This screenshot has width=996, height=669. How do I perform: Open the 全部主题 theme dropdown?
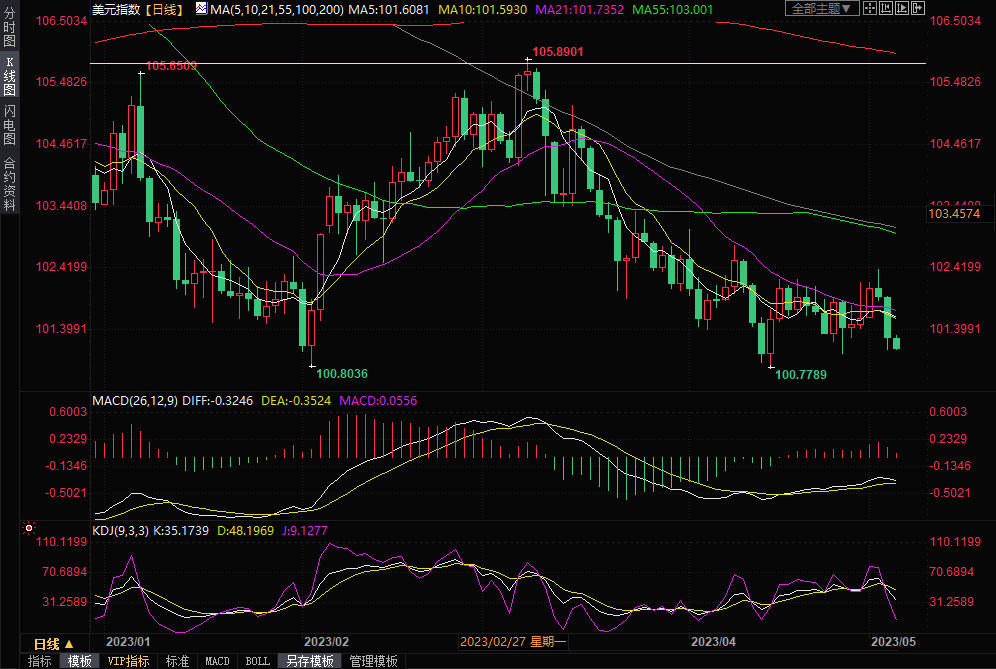point(822,9)
